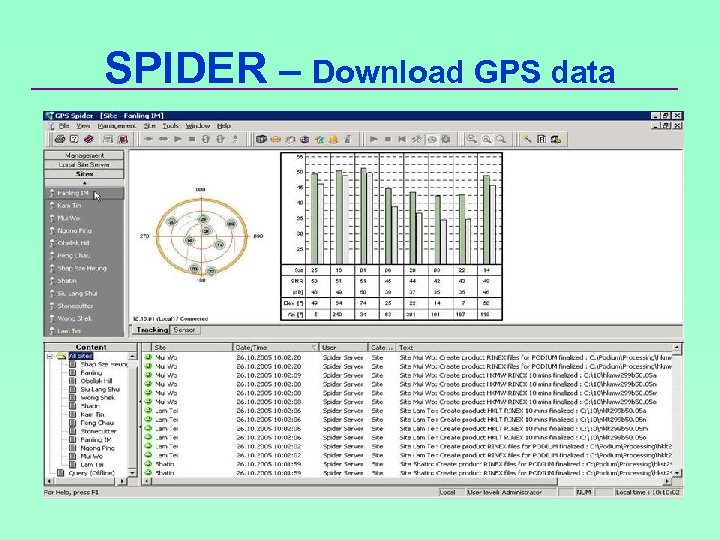Screen dimensions: 720x540
Task: Click the left toolbar's play arrow icon
Action: click(x=177, y=139)
